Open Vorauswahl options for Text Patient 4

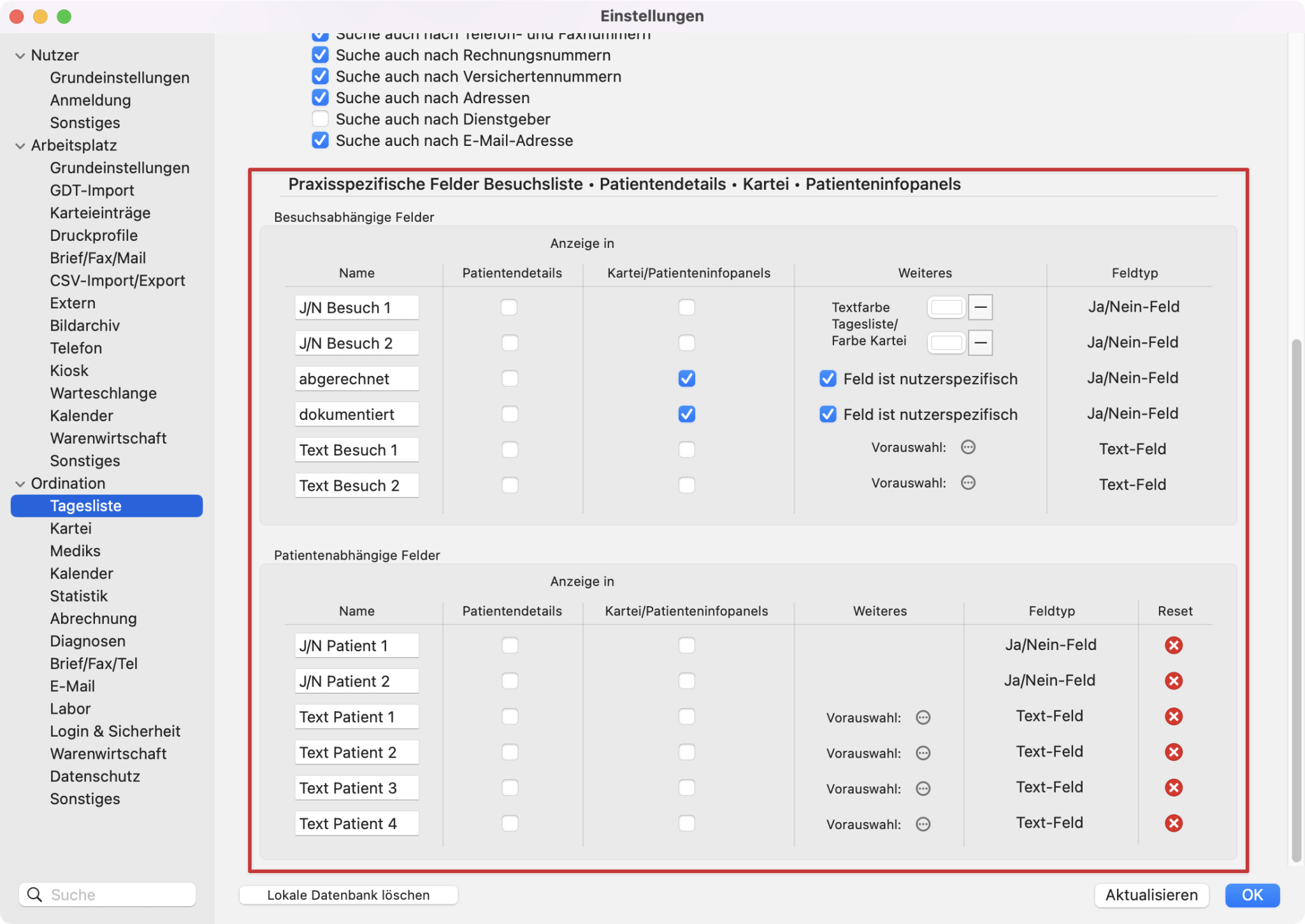923,825
